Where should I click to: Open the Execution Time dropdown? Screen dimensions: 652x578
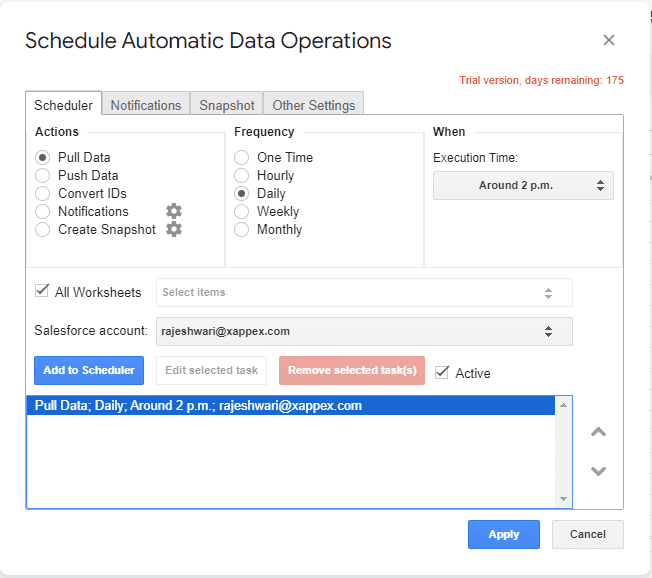click(x=523, y=185)
